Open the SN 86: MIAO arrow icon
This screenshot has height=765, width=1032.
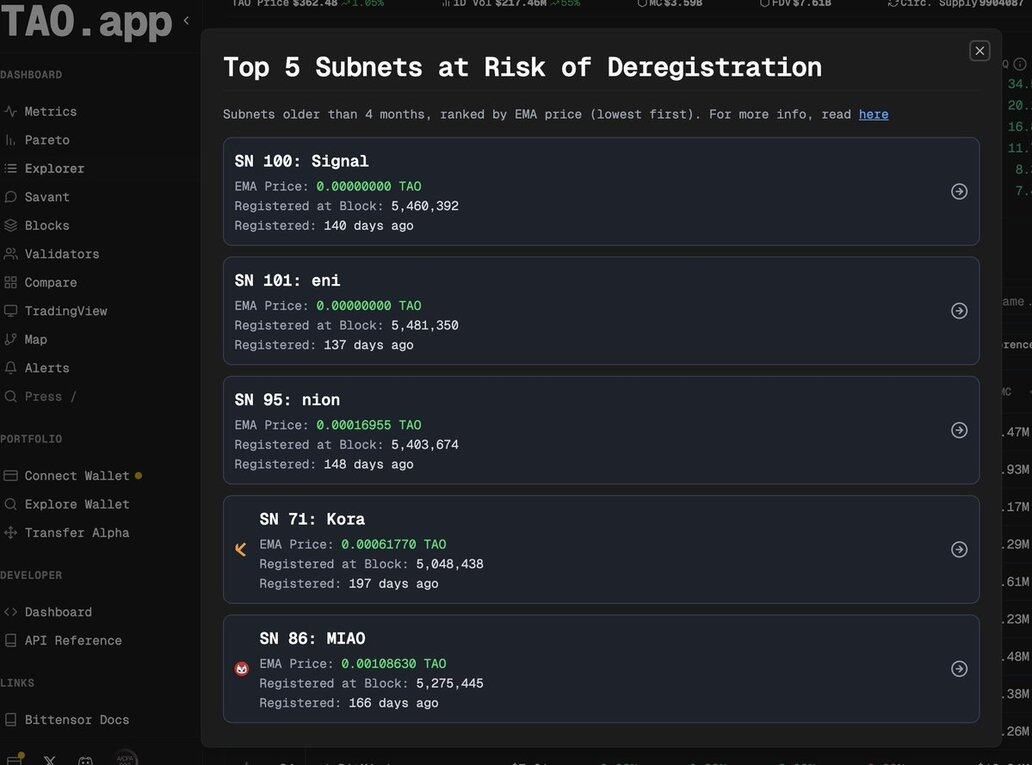tap(959, 669)
